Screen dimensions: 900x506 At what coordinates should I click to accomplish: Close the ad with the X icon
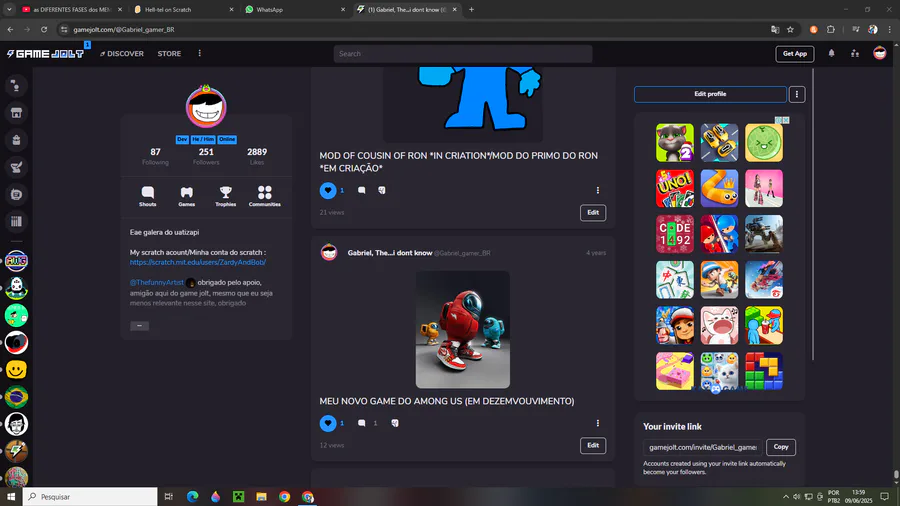click(x=786, y=120)
